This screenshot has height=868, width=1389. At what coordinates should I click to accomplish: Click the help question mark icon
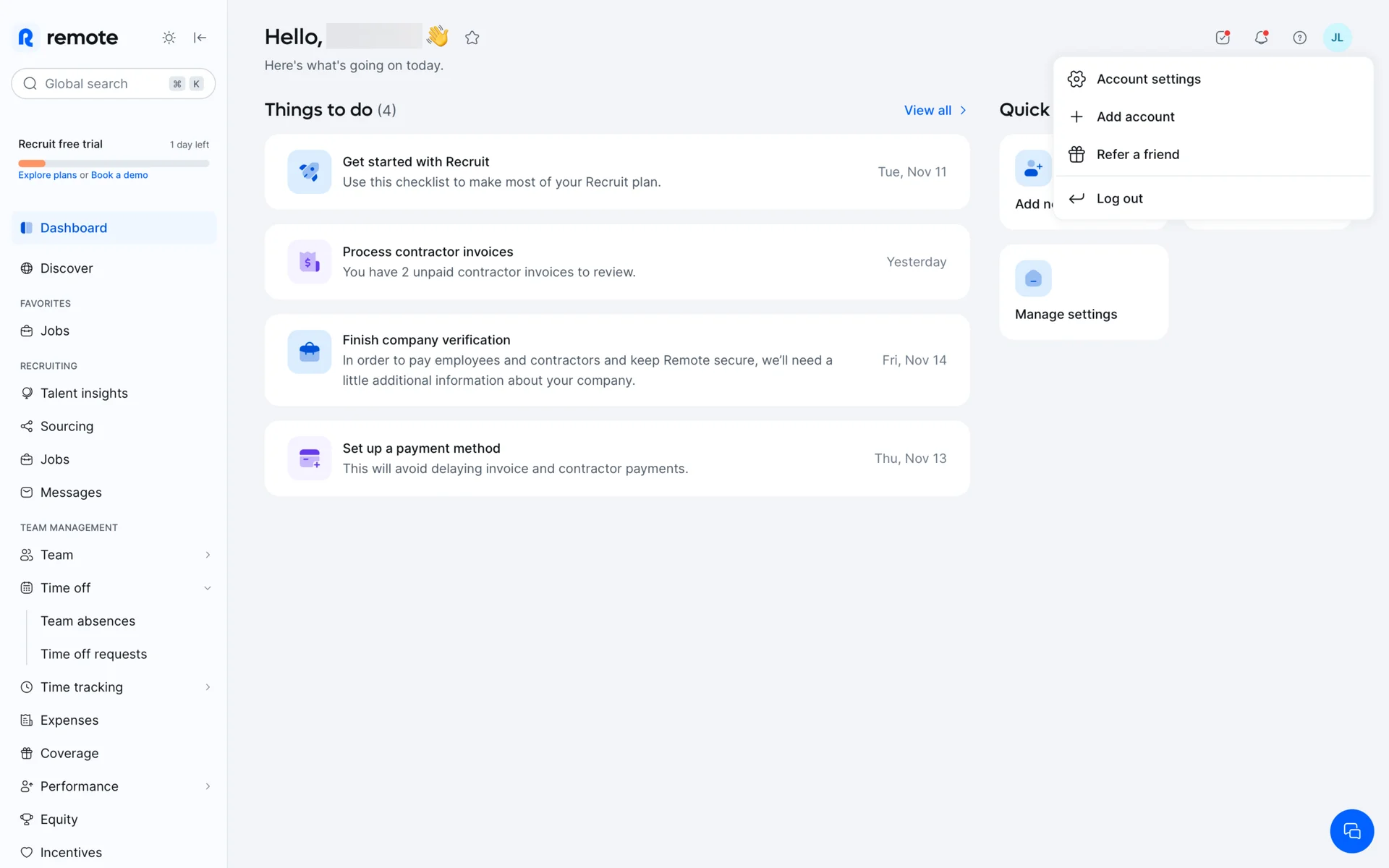click(1299, 38)
